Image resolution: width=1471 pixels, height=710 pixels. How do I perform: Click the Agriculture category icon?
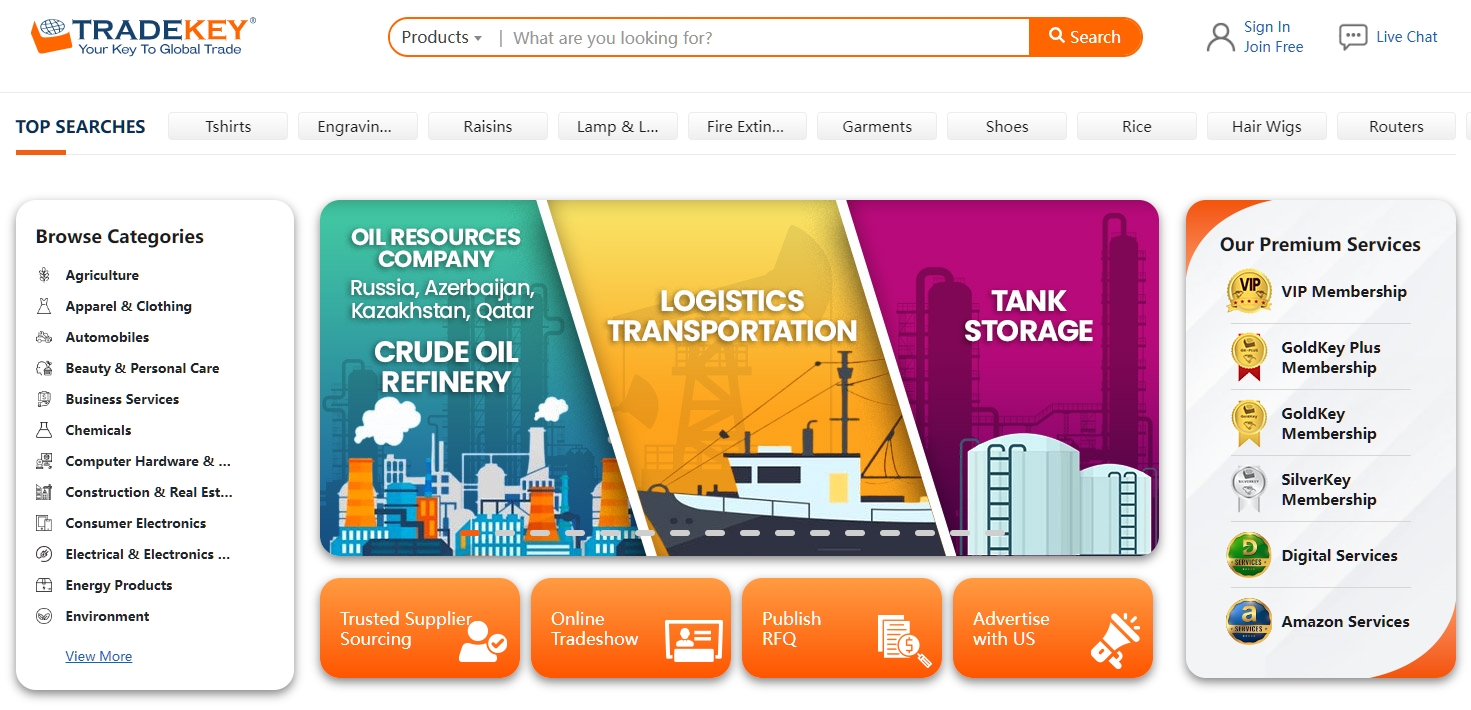(x=44, y=275)
